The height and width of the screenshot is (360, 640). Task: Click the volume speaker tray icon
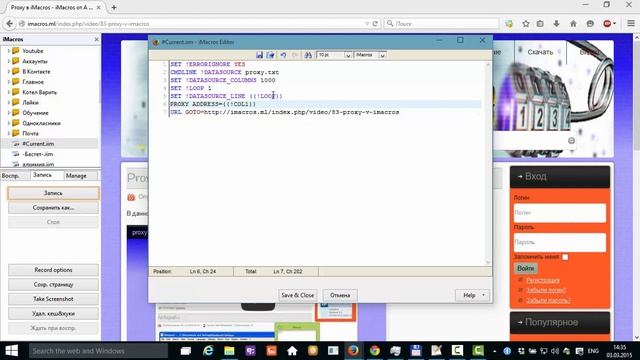coord(554,351)
